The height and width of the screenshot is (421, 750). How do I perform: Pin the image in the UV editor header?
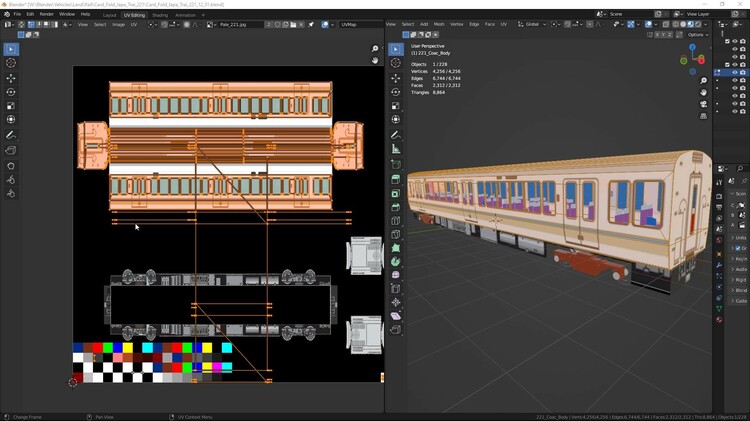(x=311, y=24)
